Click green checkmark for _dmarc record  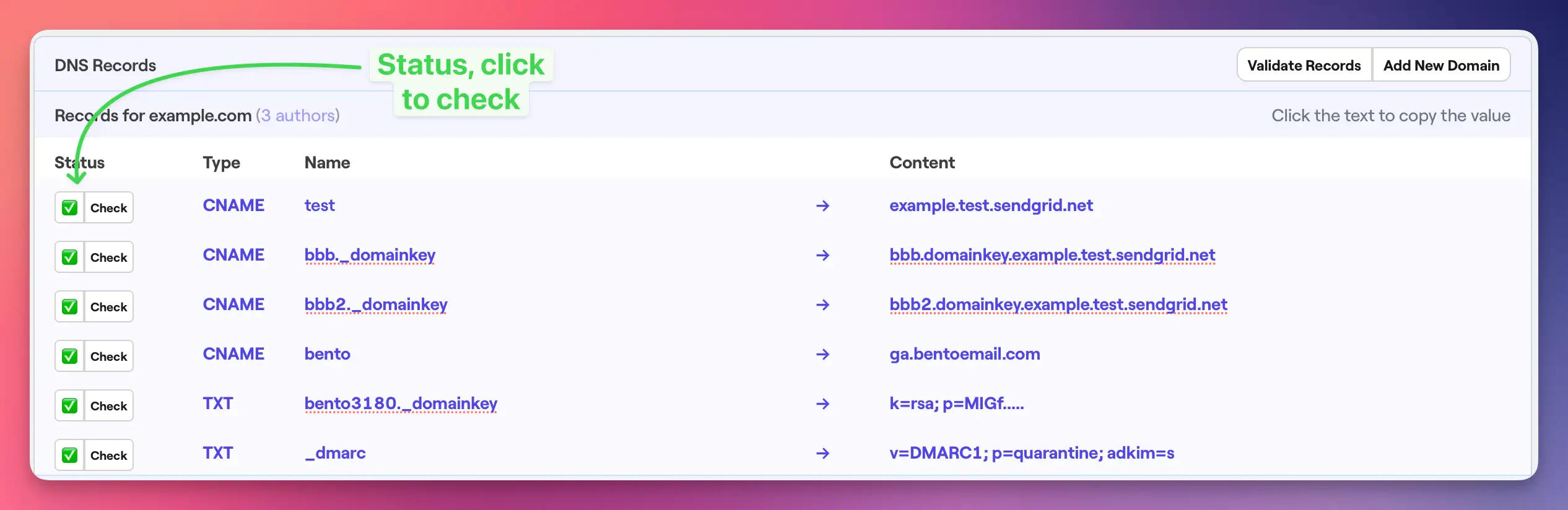coord(70,455)
